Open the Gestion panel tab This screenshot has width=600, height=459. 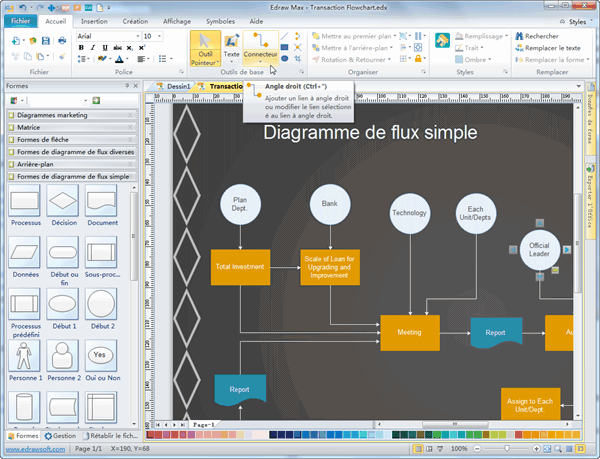(60, 436)
